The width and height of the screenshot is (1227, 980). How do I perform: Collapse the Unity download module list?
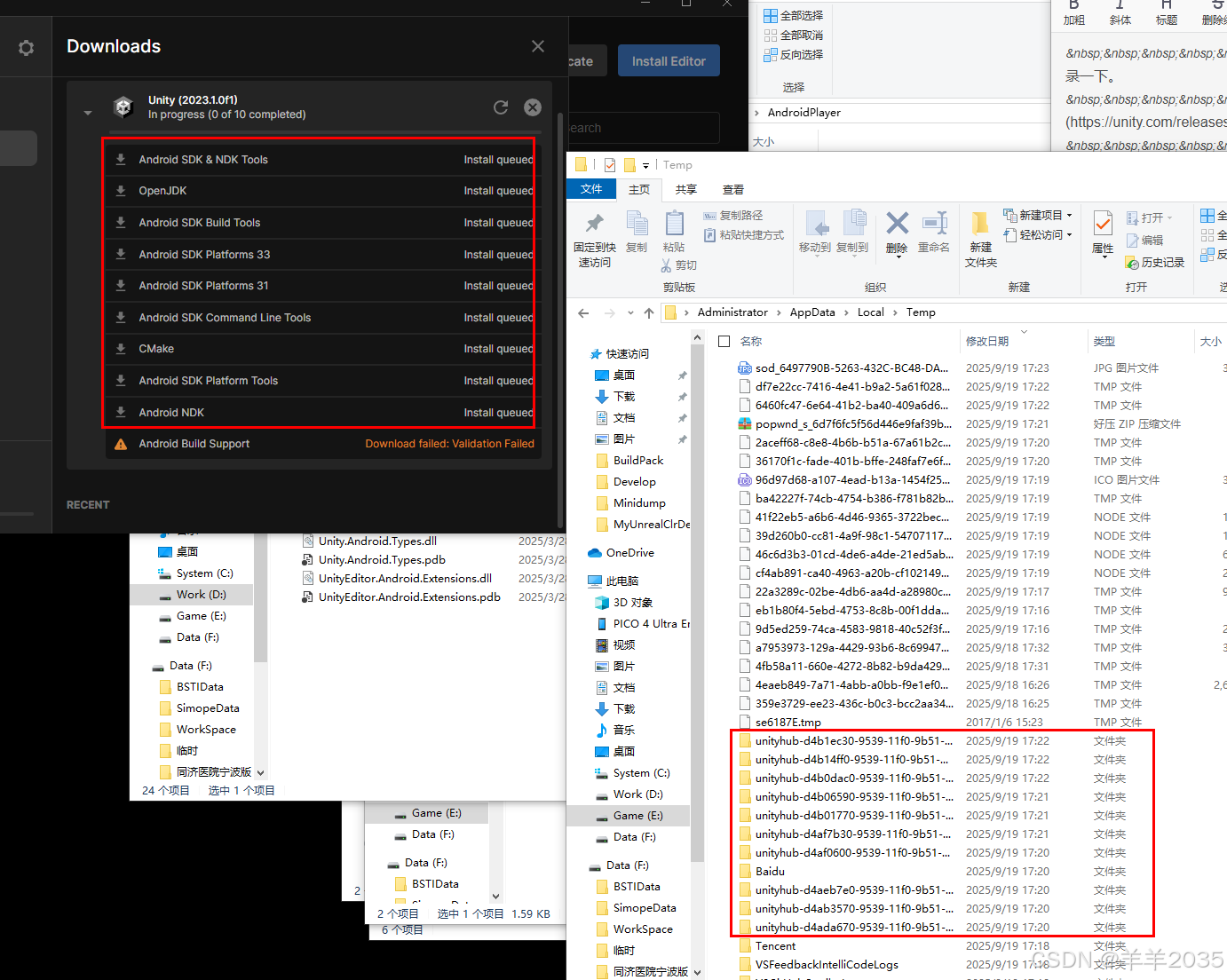point(88,113)
